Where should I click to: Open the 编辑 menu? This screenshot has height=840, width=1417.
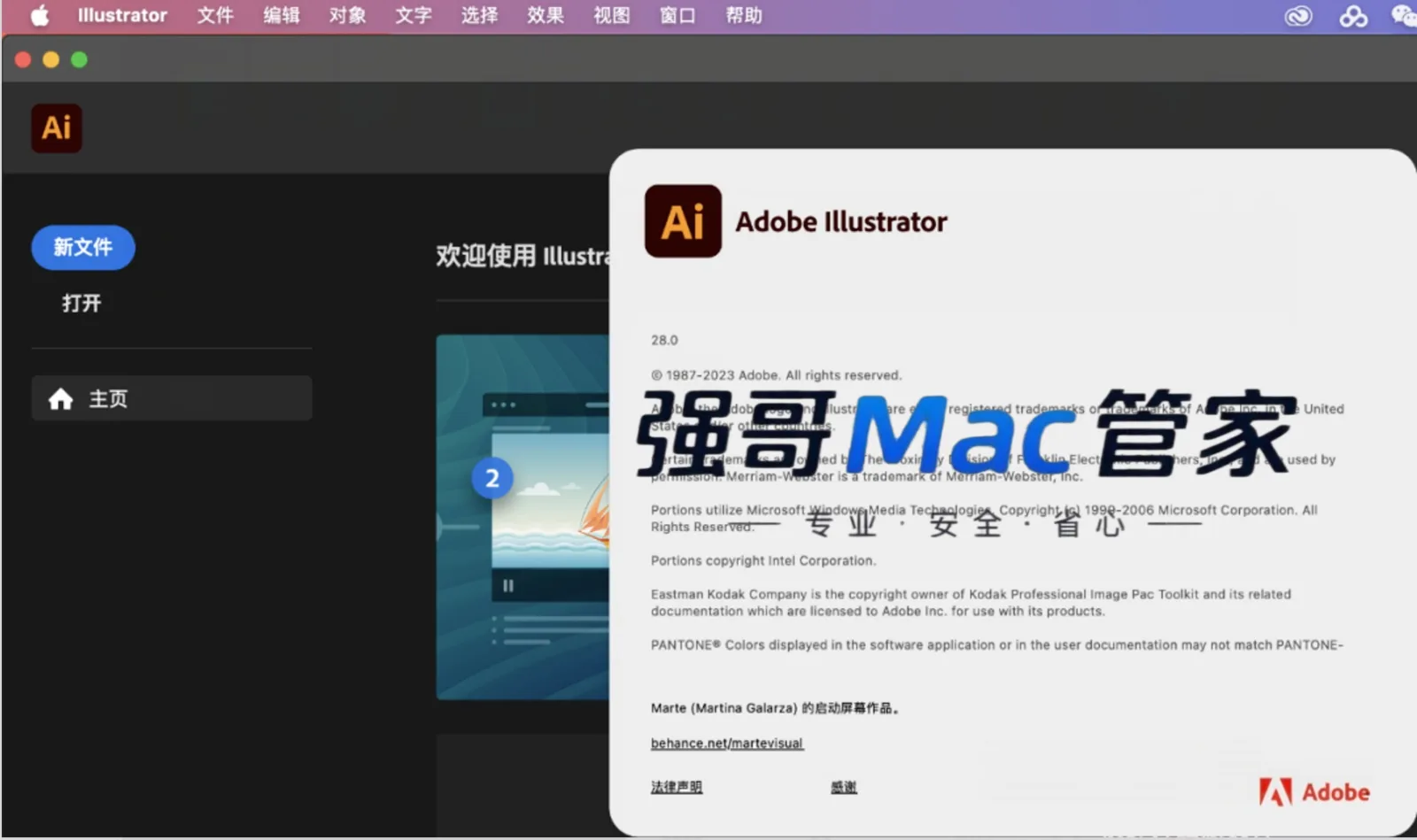(x=282, y=16)
